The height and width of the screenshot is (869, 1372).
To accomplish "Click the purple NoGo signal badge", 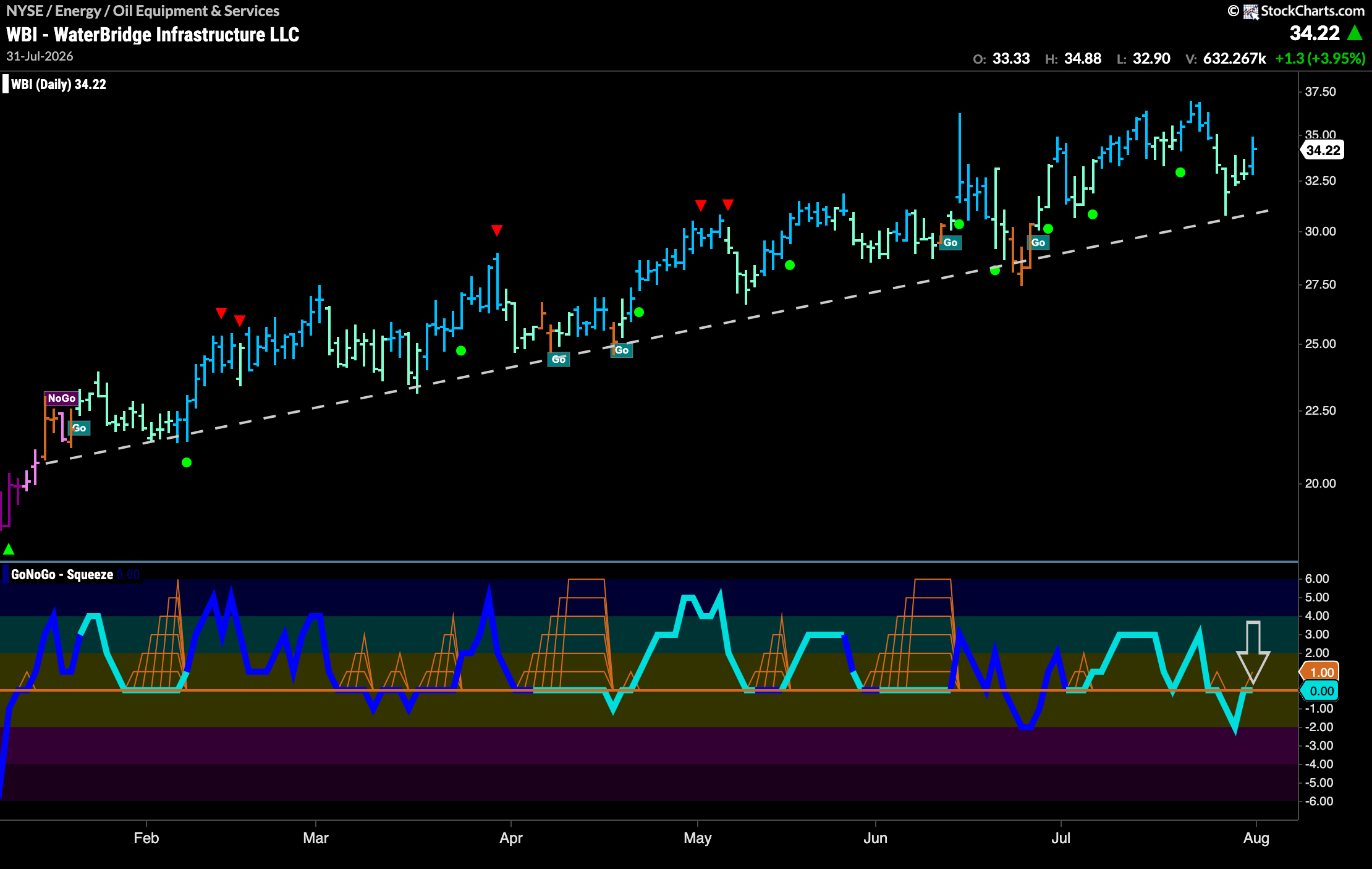I will pos(61,398).
